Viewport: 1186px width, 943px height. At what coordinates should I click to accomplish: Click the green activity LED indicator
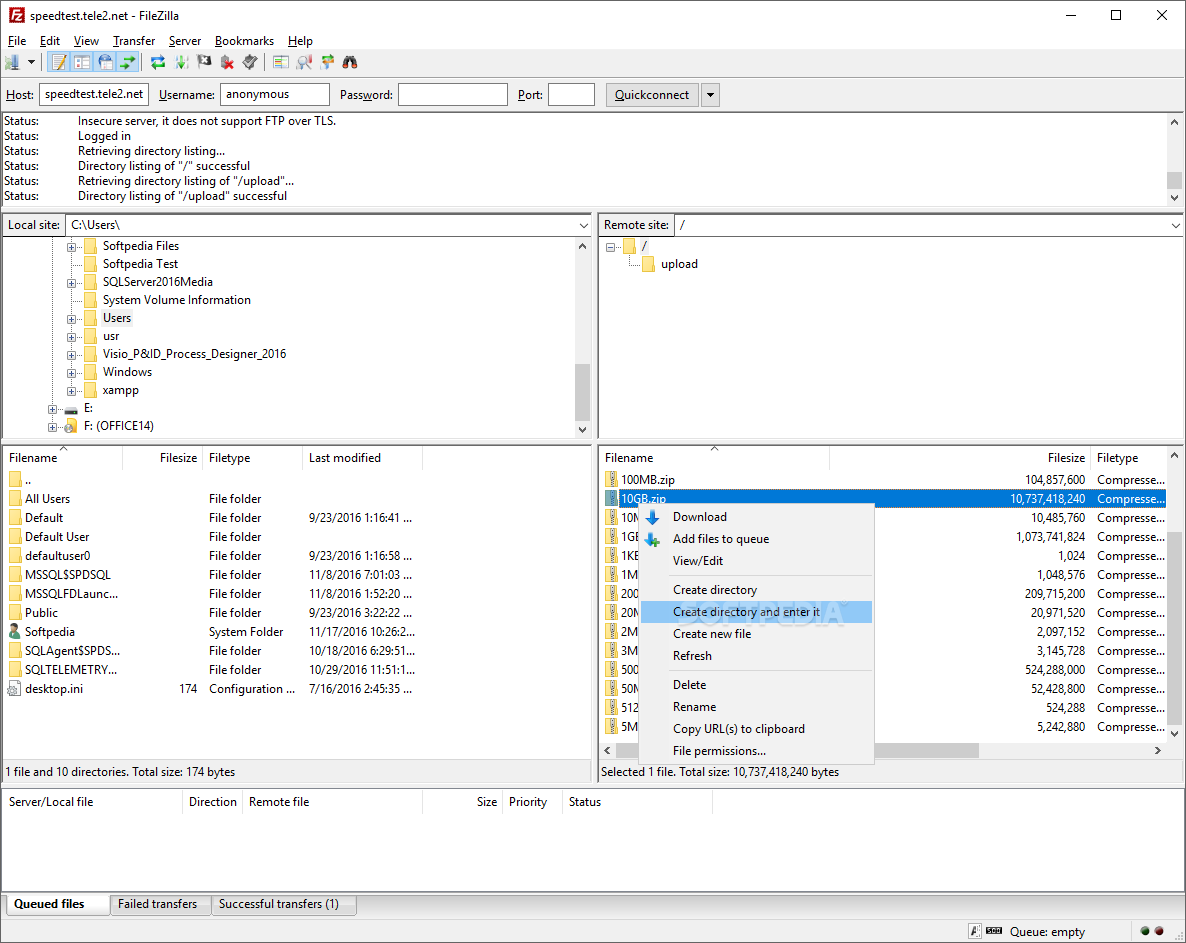tap(1145, 931)
